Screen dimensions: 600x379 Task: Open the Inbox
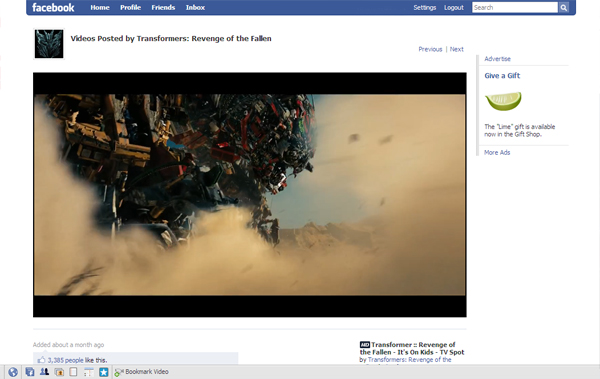195,7
